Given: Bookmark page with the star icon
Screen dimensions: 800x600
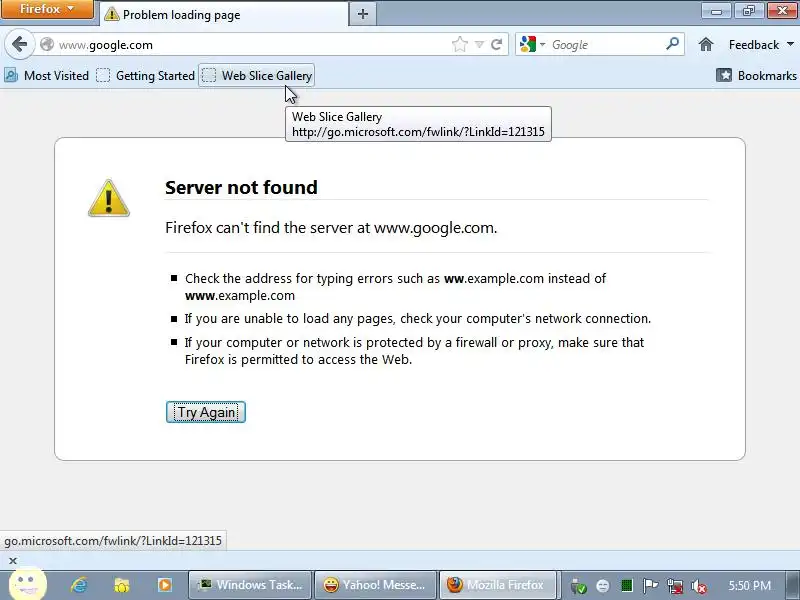Looking at the screenshot, I should click(460, 44).
